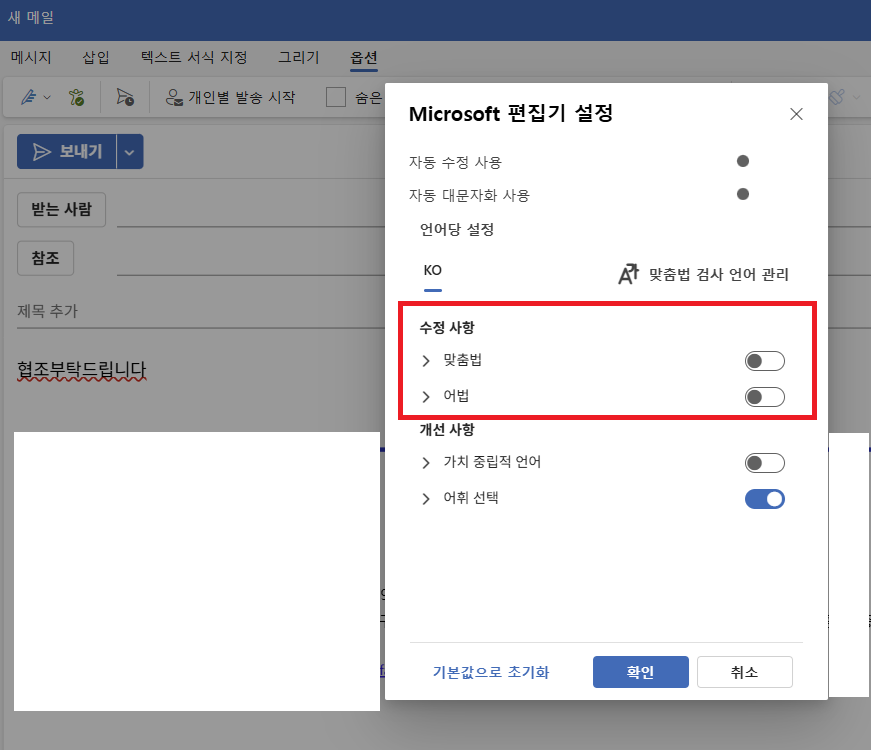
Task: Disable the 어휘 선택 toggle
Action: coord(763,498)
